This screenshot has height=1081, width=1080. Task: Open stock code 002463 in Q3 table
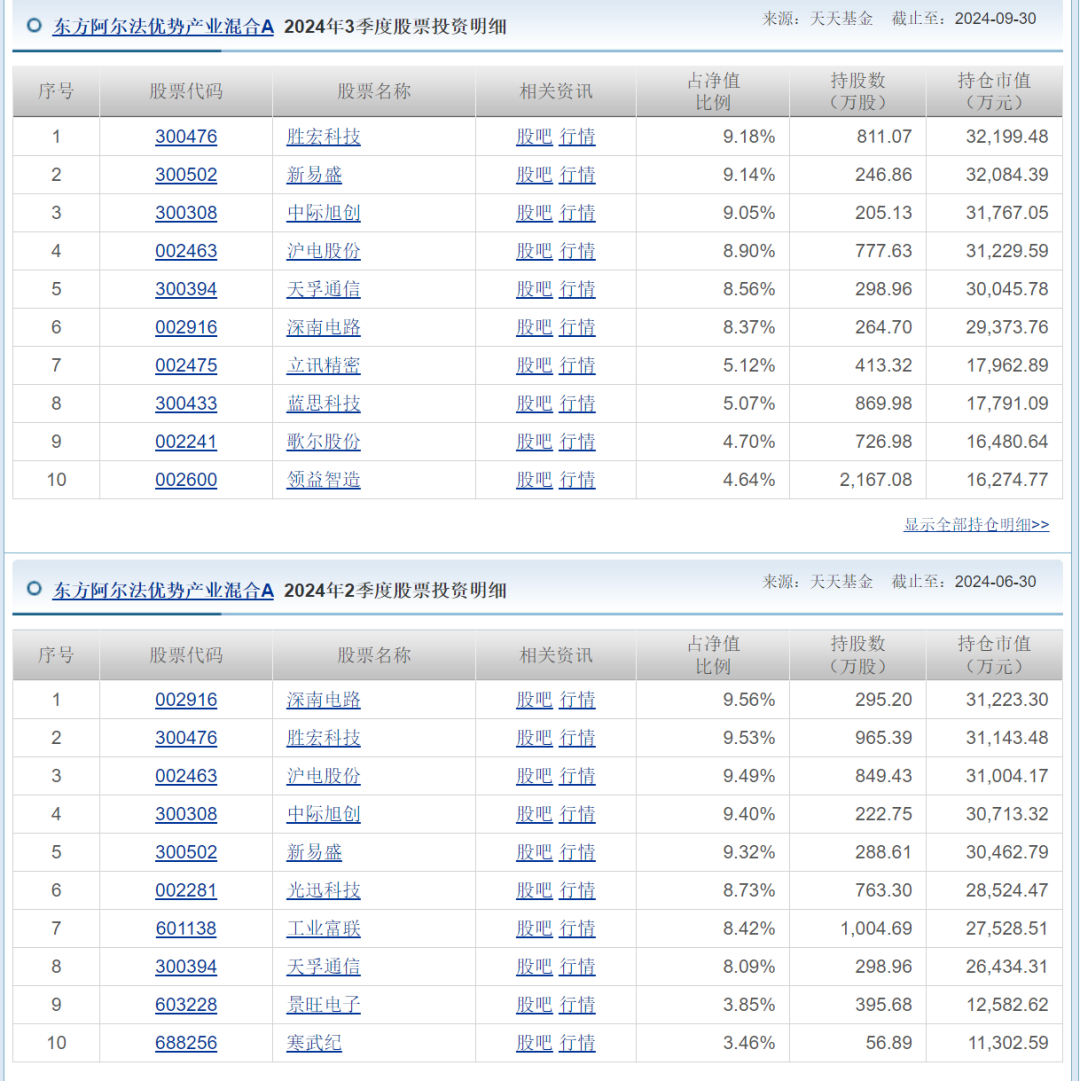point(186,251)
